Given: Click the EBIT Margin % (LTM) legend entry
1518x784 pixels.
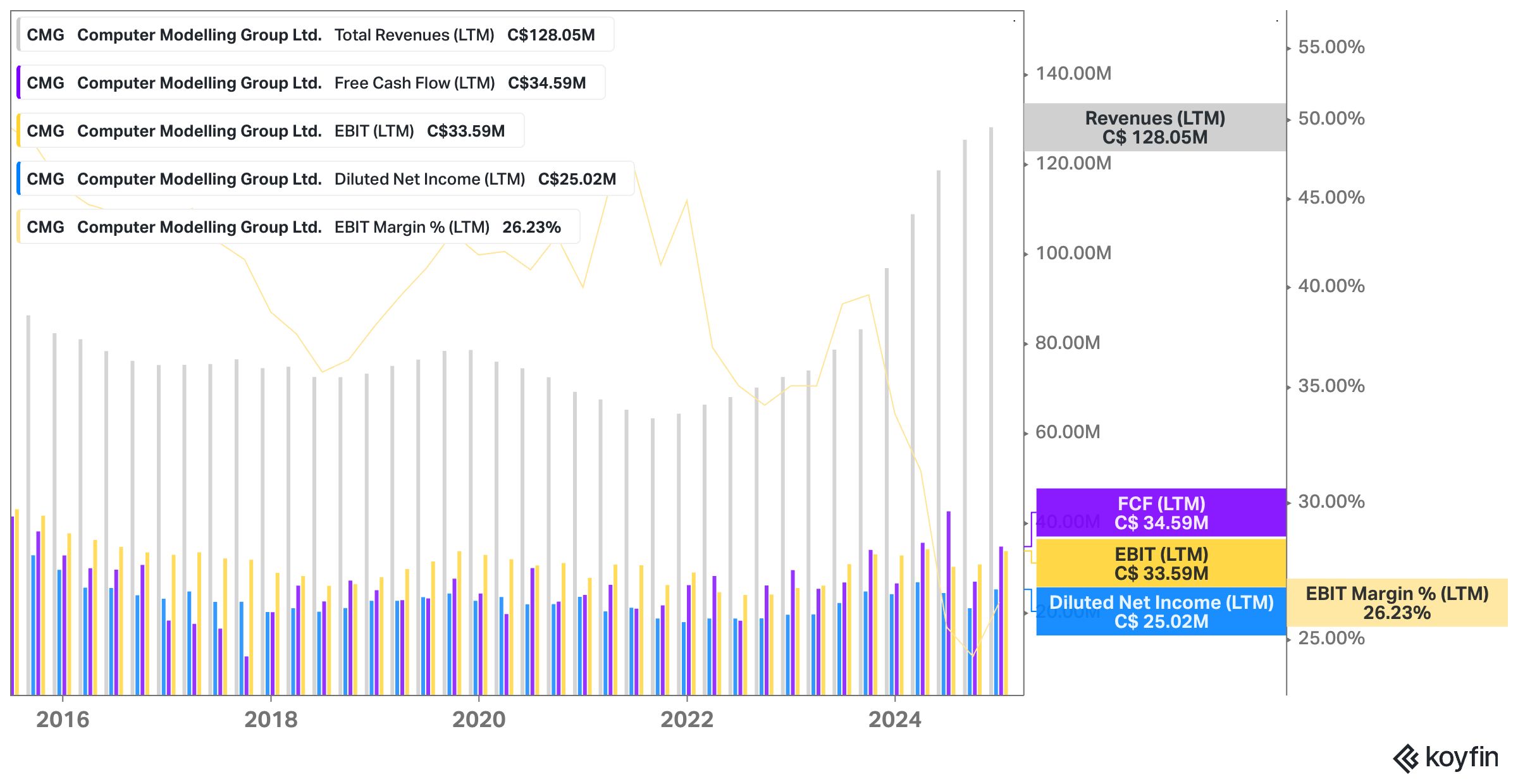Looking at the screenshot, I should [298, 227].
